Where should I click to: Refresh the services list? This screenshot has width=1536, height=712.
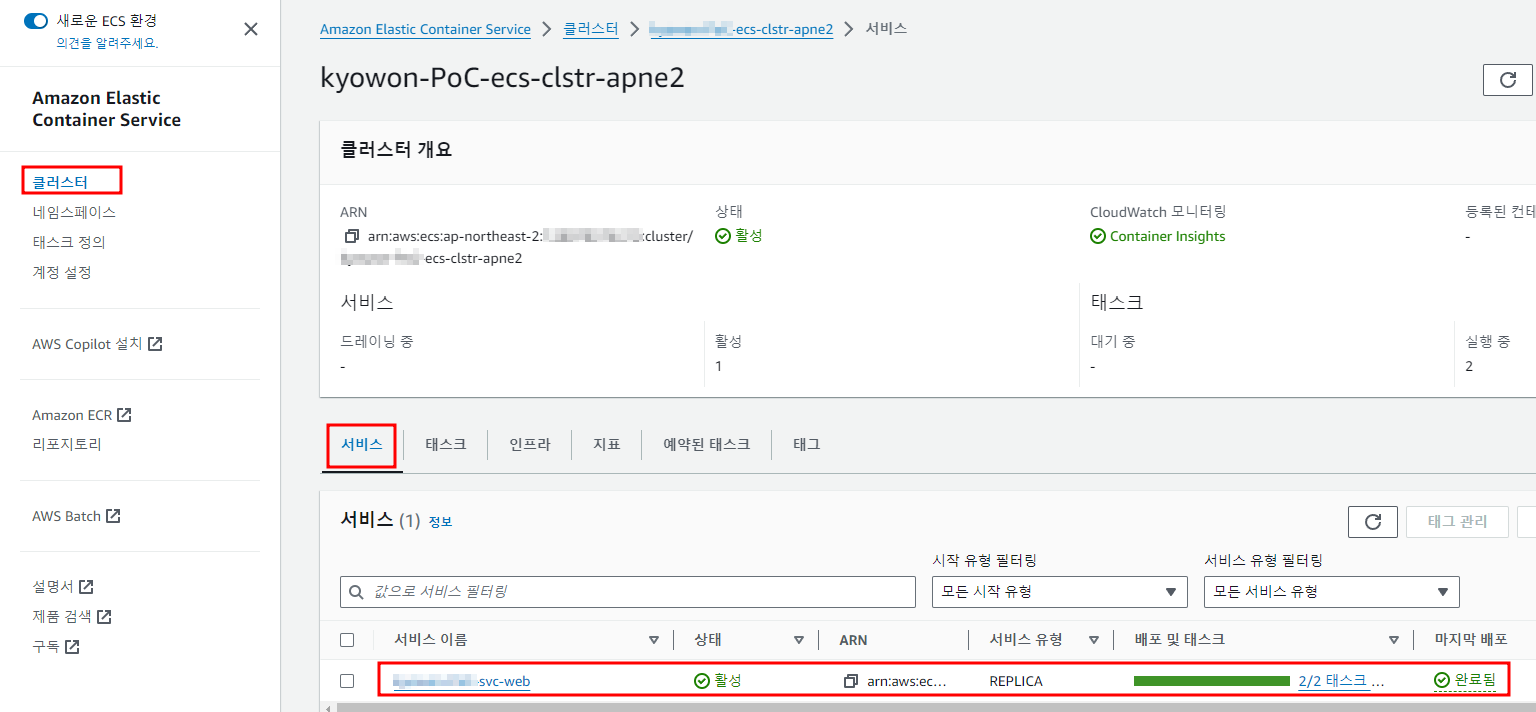(x=1372, y=521)
